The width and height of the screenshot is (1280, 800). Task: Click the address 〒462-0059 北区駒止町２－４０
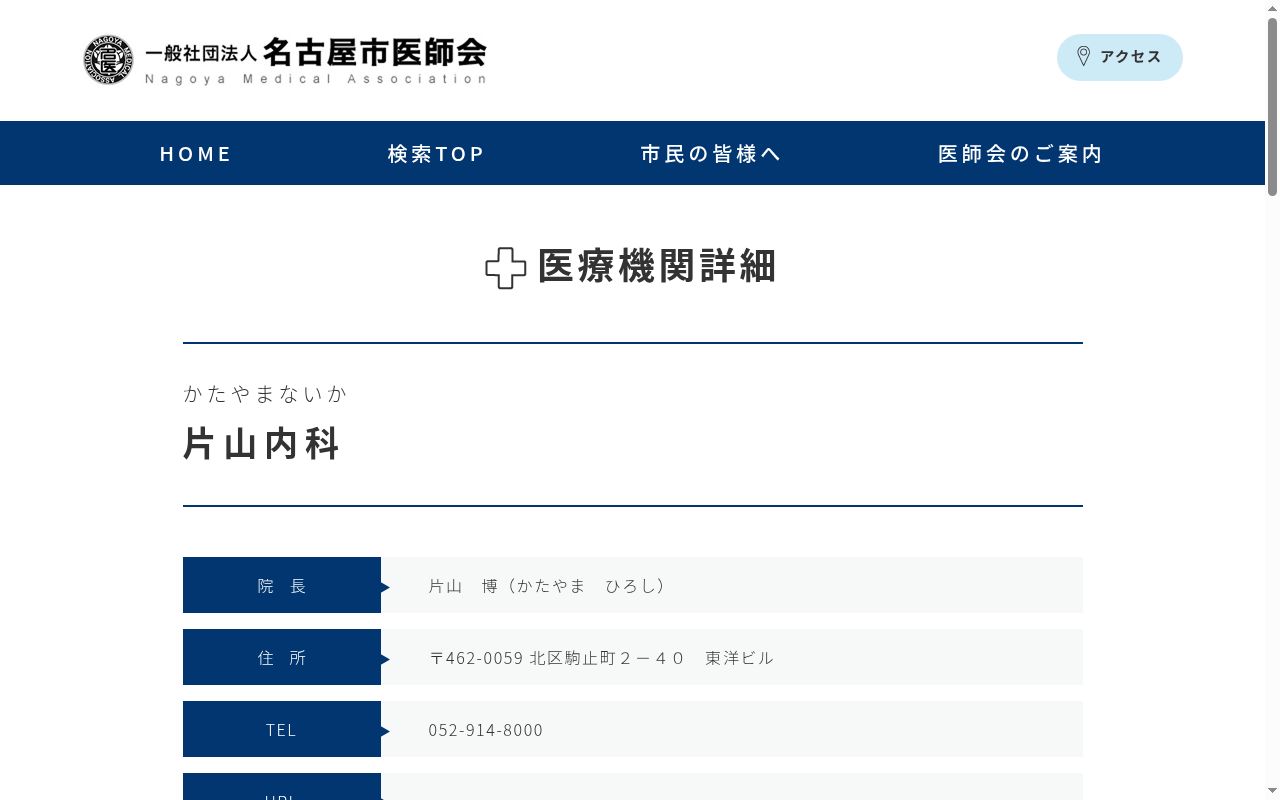click(x=557, y=658)
